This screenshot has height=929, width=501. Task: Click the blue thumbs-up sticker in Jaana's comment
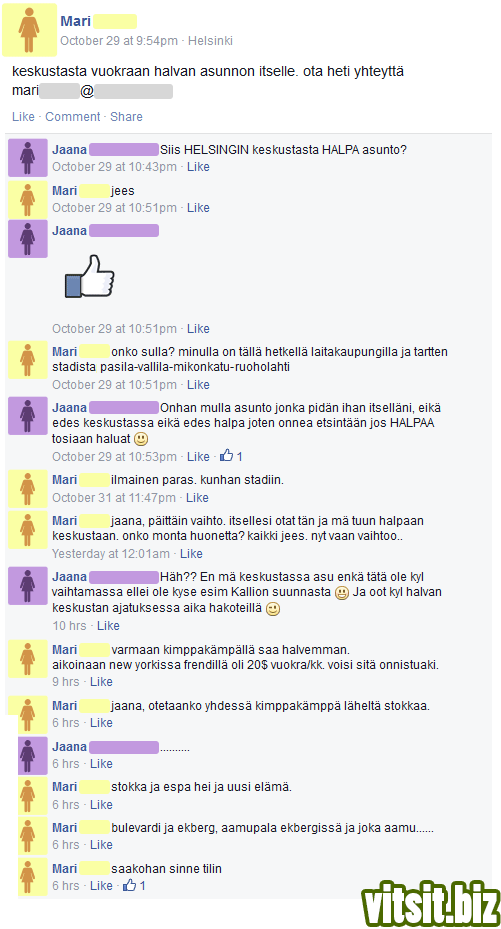pyautogui.click(x=89, y=276)
